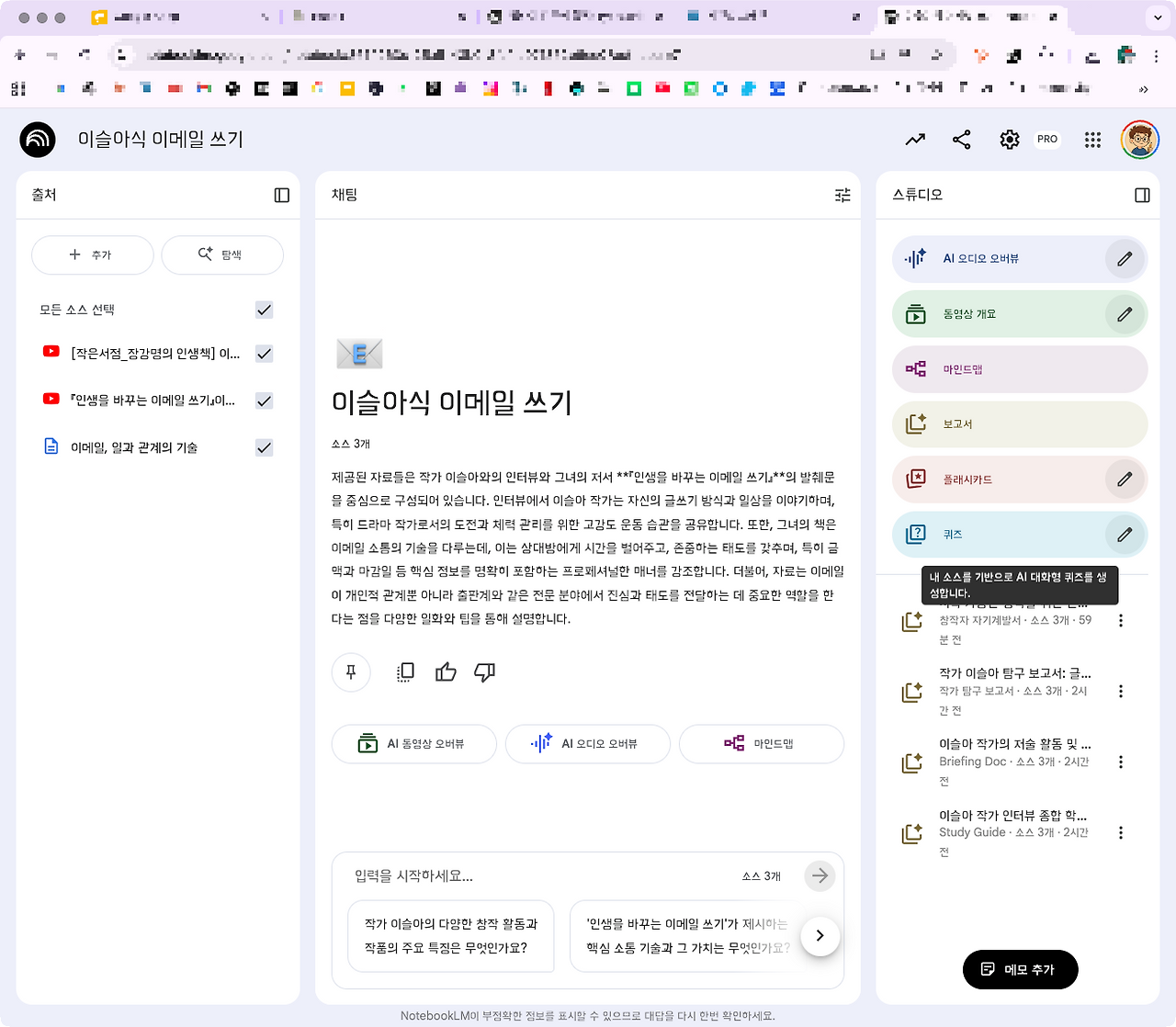Image resolution: width=1176 pixels, height=1027 pixels.
Task: Expand the bookmarks bar overflow chevron
Action: [1144, 89]
